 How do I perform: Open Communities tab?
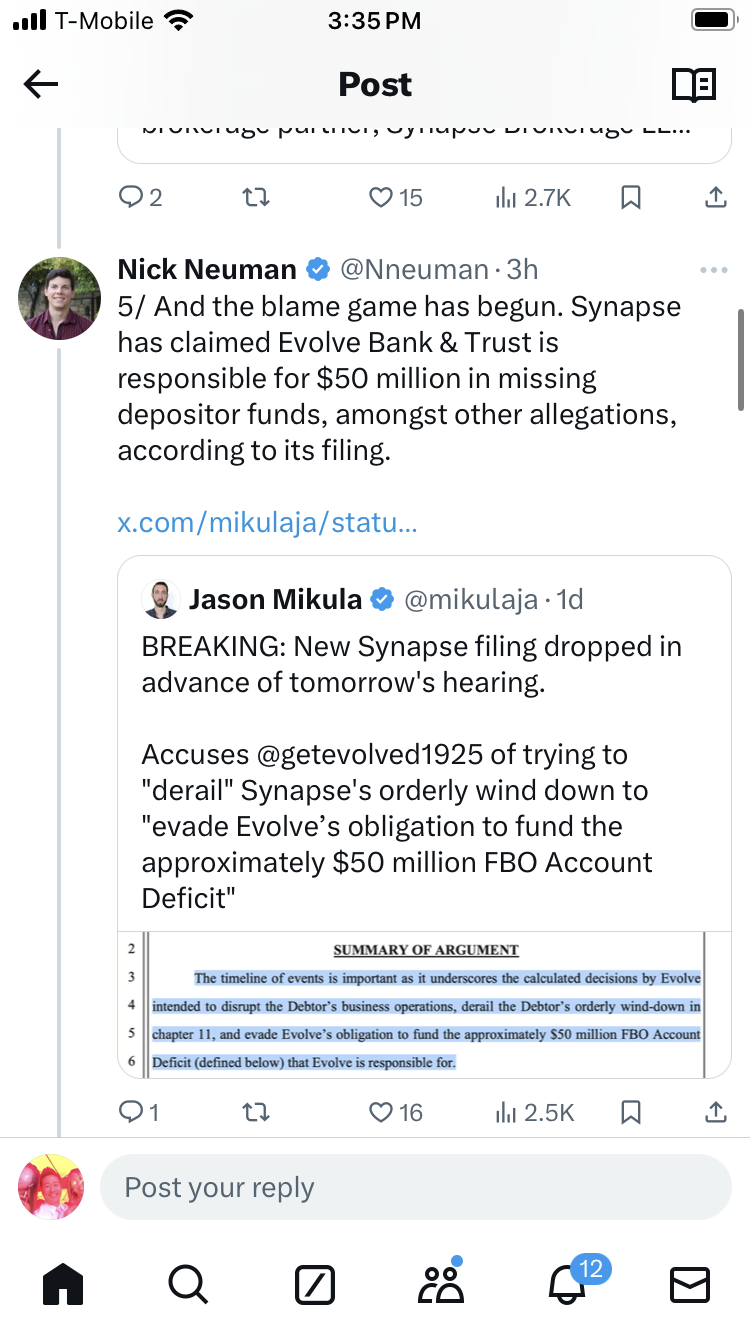441,1284
